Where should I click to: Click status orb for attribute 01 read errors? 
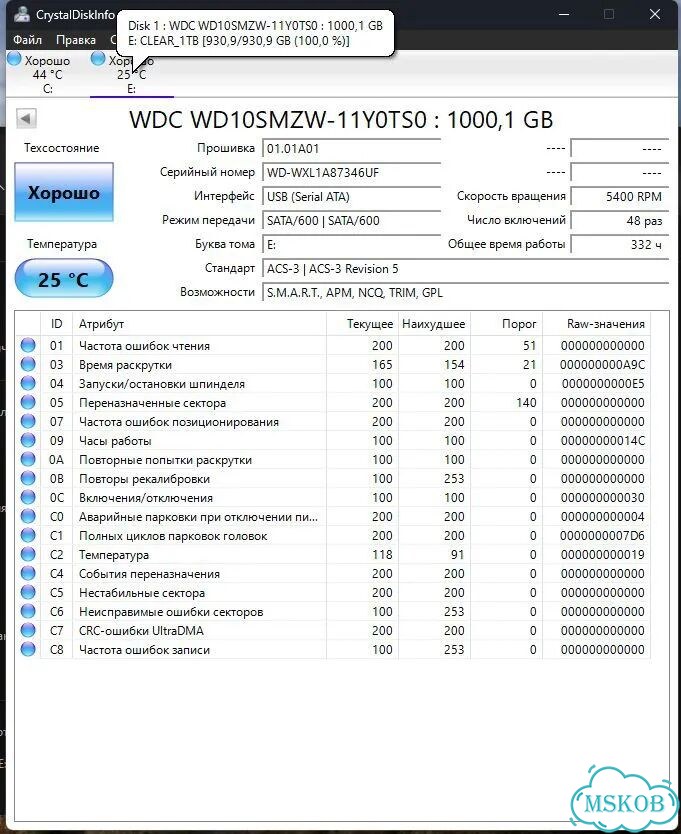(28, 345)
